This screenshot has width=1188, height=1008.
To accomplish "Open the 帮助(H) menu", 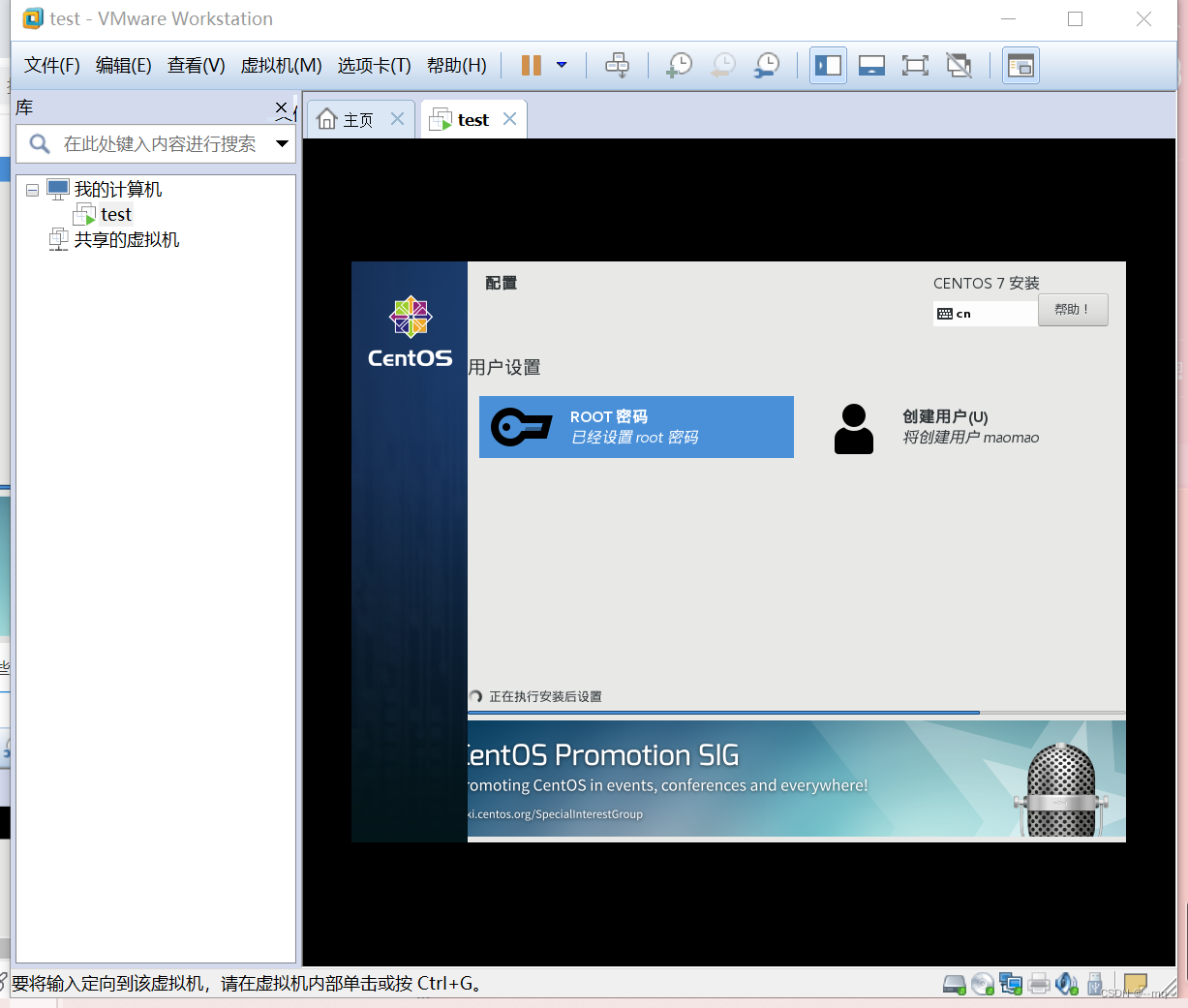I will [456, 65].
